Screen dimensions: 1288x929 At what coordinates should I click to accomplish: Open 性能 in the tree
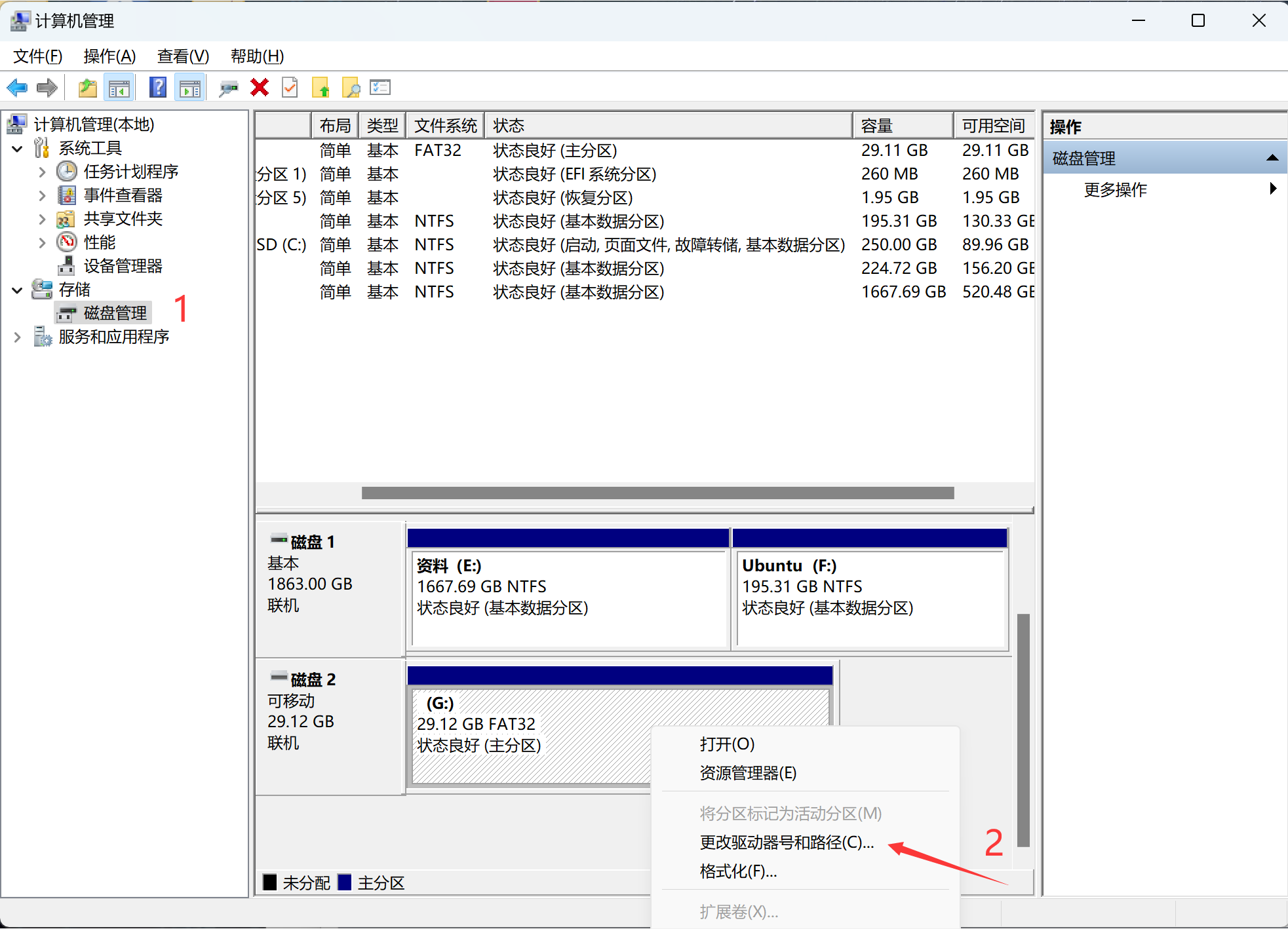tap(100, 242)
